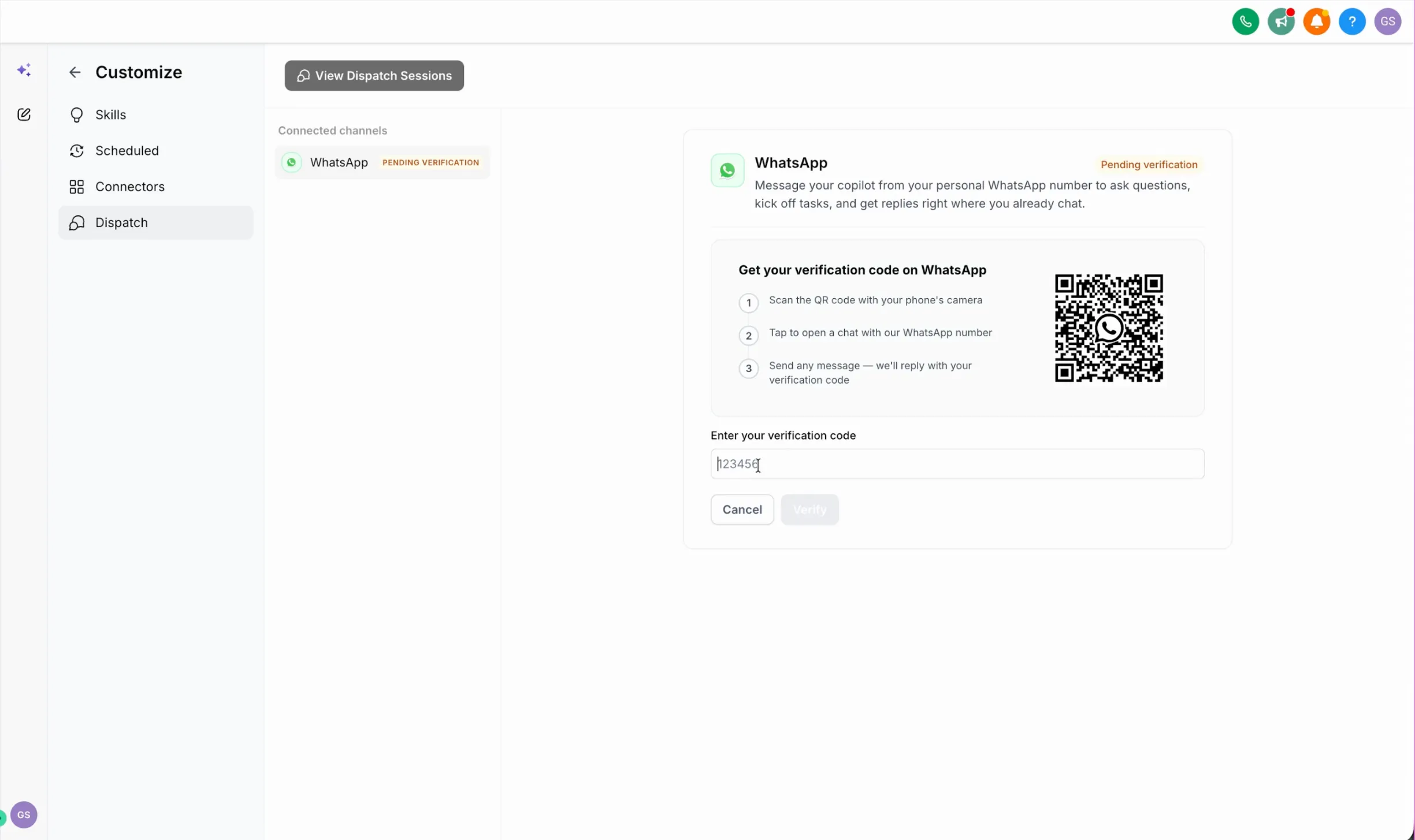Open the Skills section

pyautogui.click(x=155, y=115)
